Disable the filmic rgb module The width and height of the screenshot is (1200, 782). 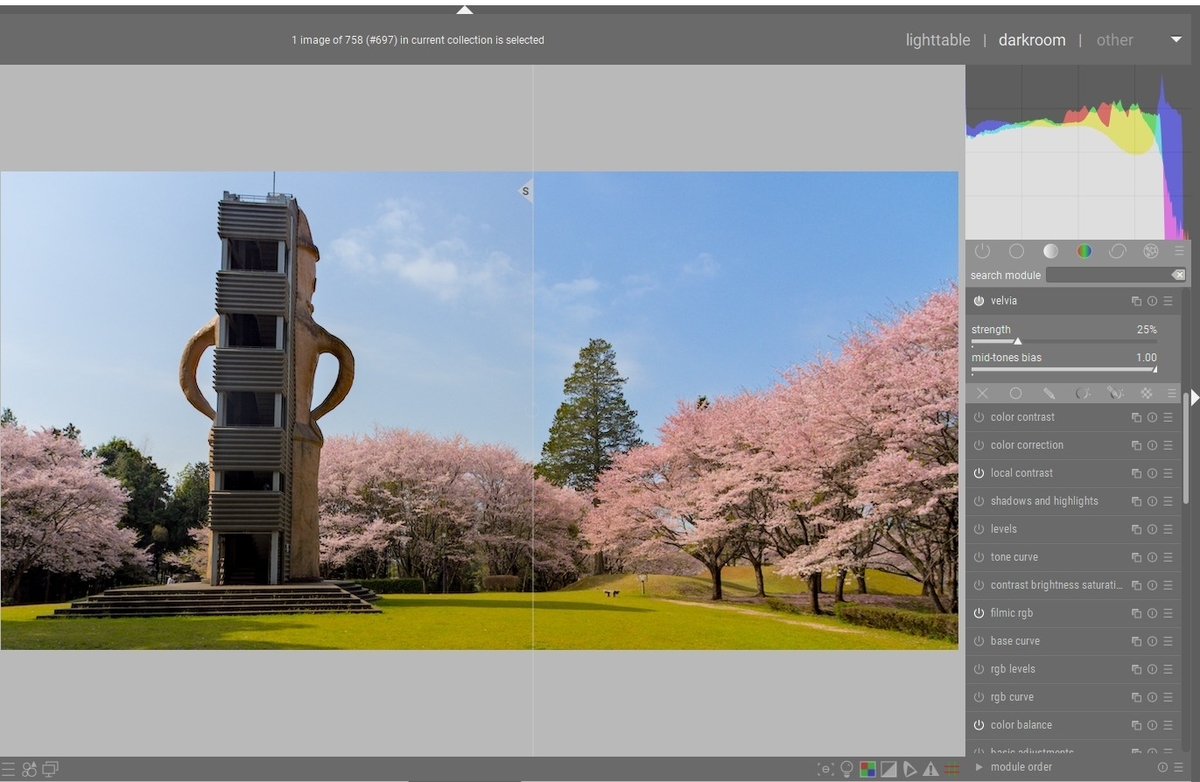click(x=981, y=612)
